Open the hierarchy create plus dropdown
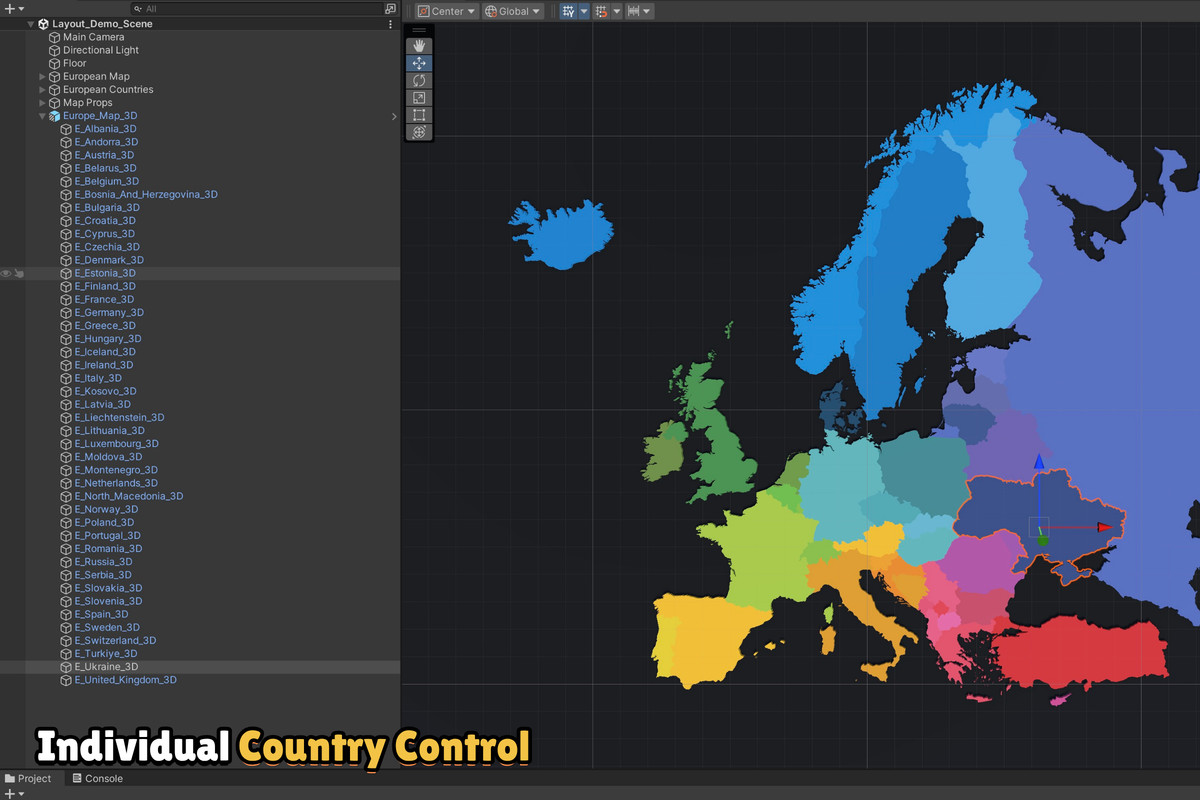 tap(14, 8)
